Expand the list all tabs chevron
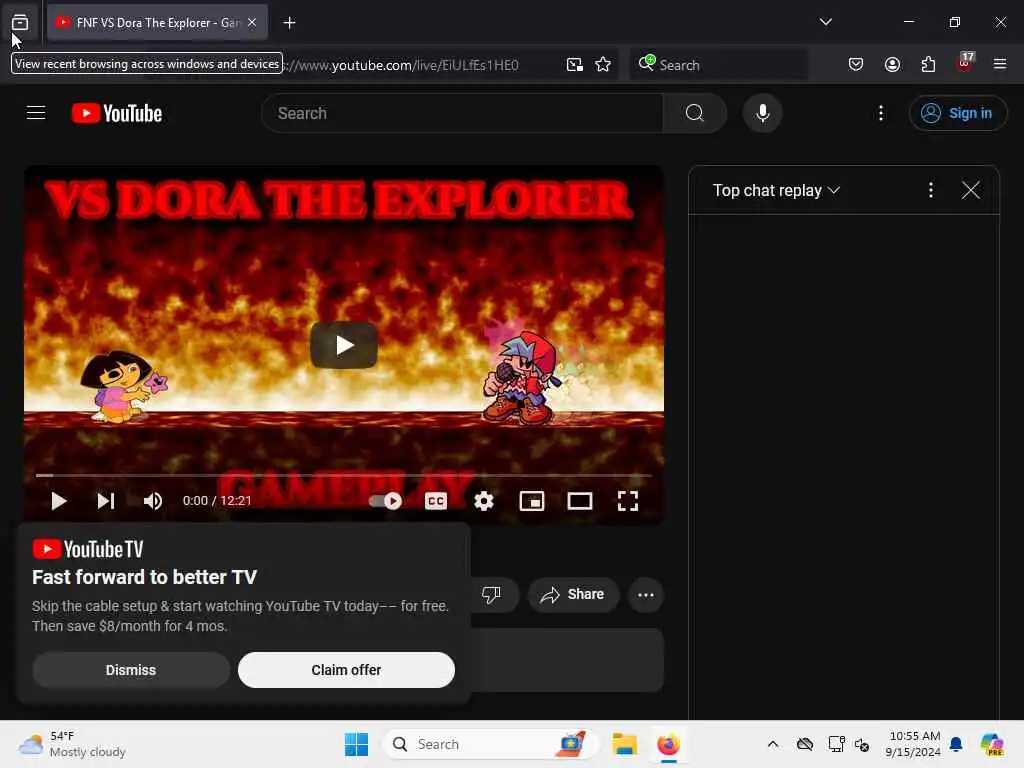1024x768 pixels. click(825, 22)
